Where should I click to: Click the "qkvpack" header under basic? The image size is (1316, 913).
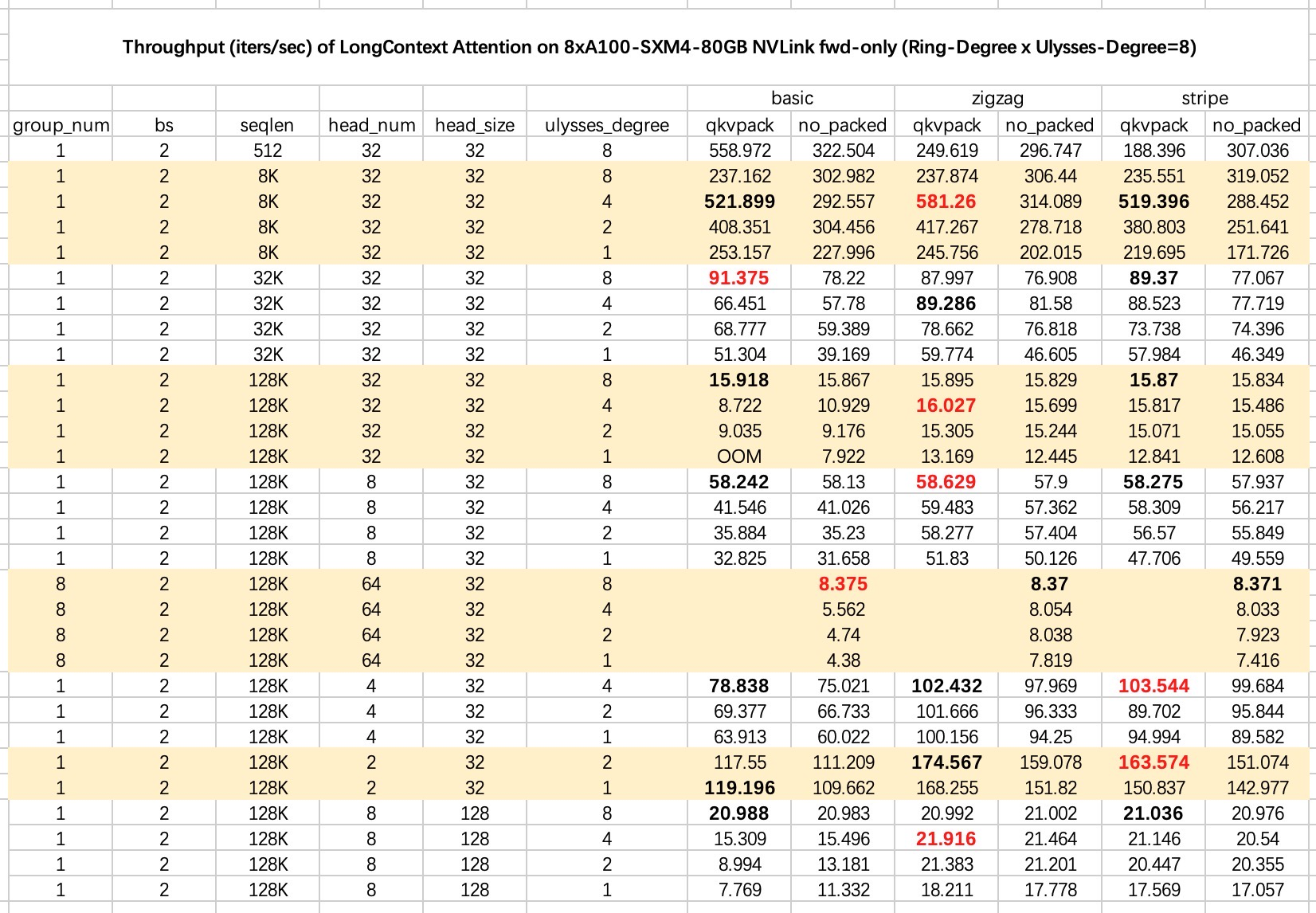pyautogui.click(x=740, y=125)
